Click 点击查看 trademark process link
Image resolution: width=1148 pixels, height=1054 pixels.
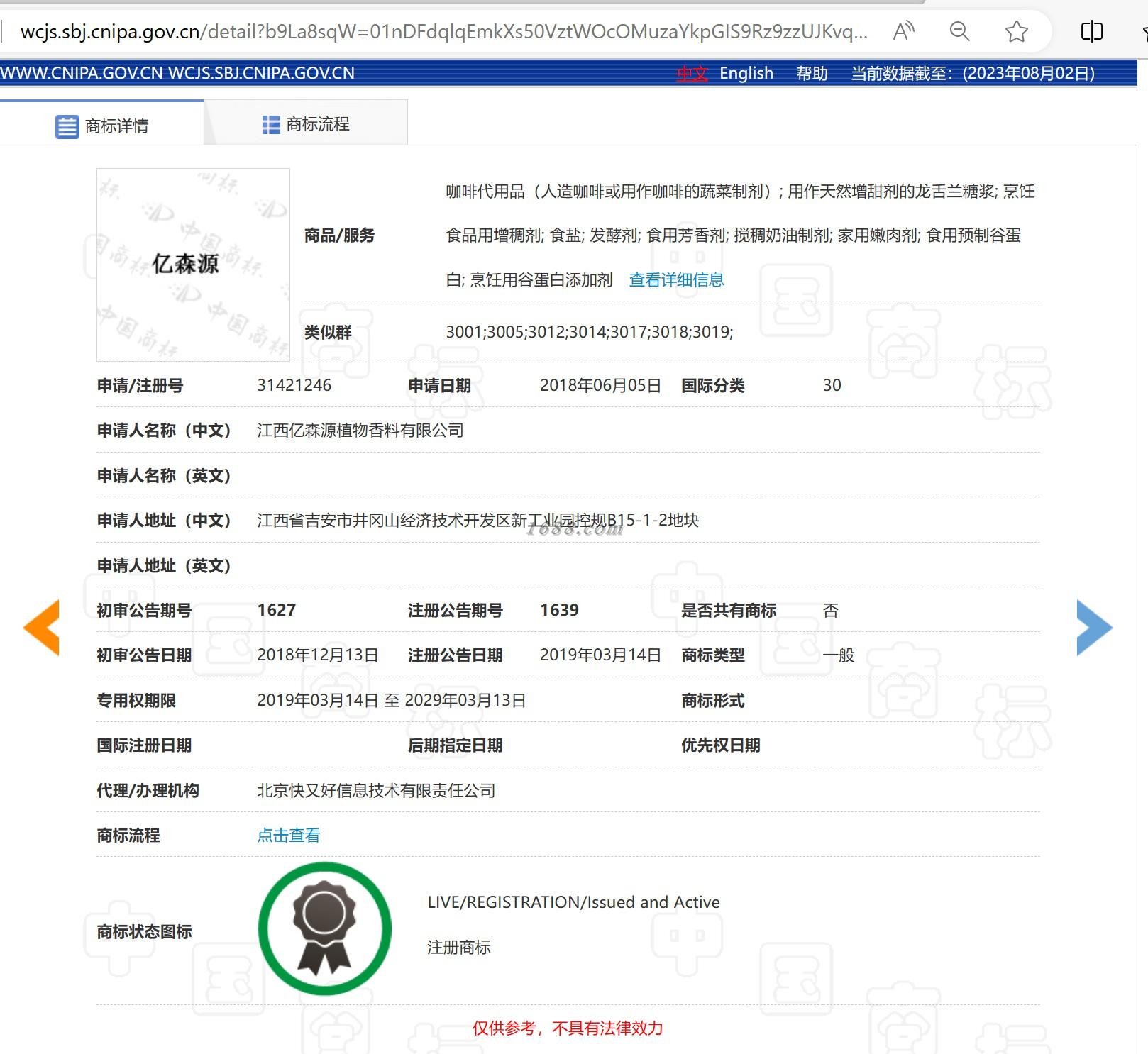288,836
